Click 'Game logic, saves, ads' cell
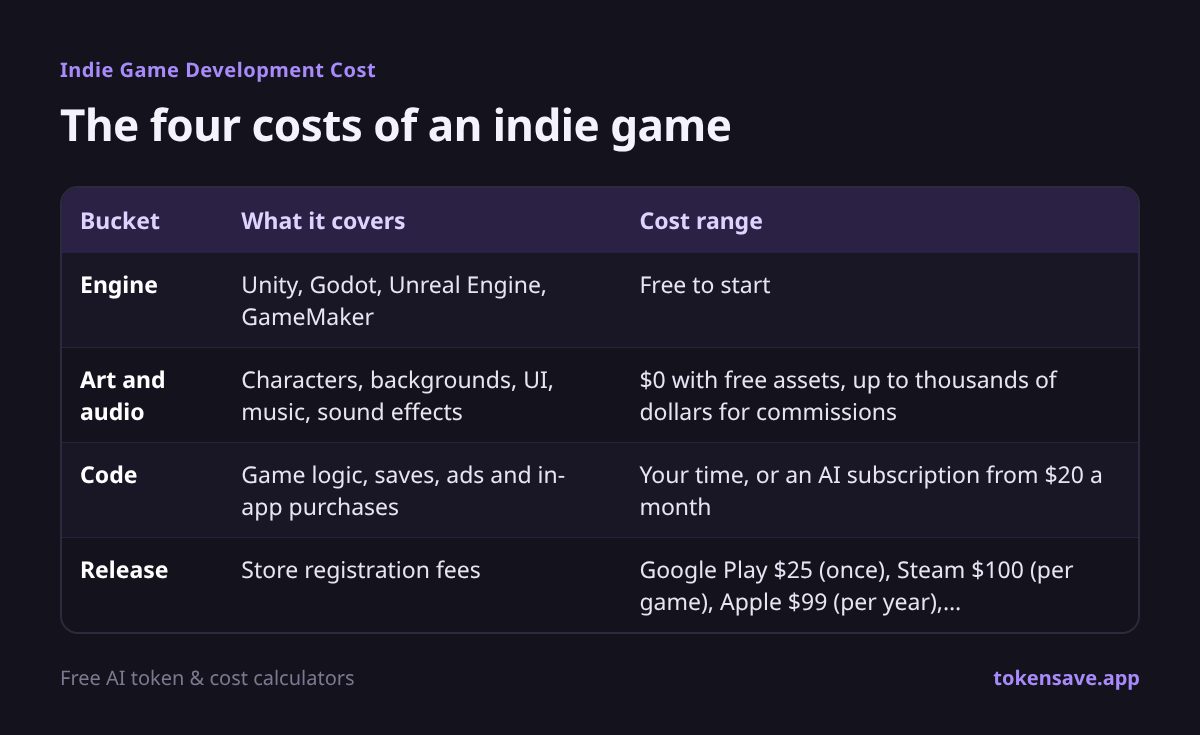The image size is (1200, 735). point(403,491)
